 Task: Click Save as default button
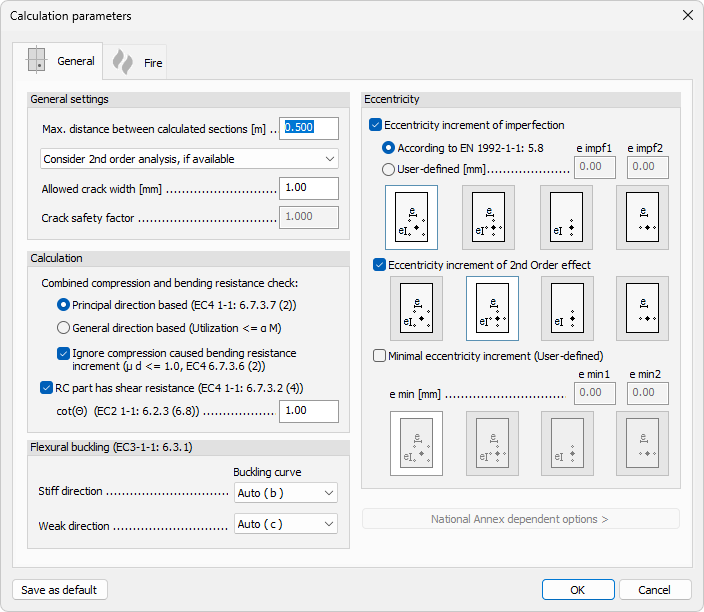(x=60, y=590)
